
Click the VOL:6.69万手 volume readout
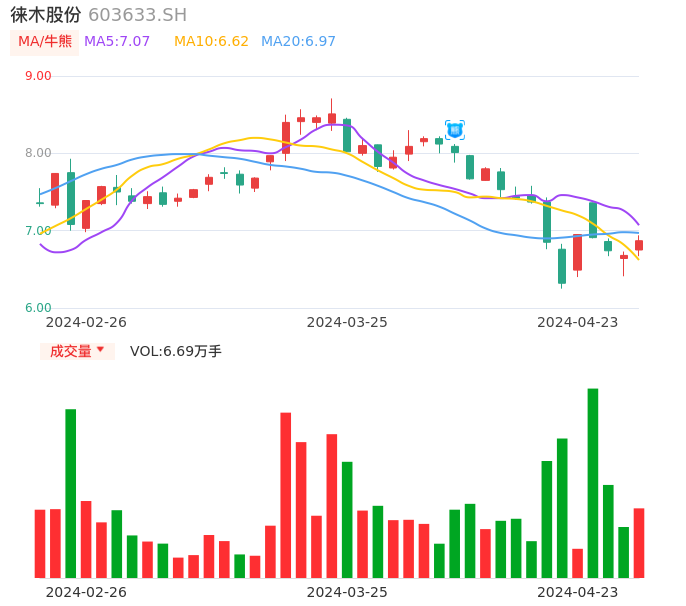click(176, 351)
